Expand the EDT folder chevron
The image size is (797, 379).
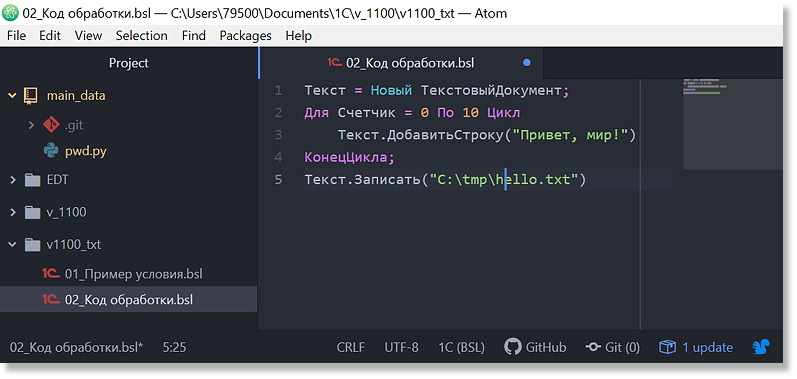12,180
